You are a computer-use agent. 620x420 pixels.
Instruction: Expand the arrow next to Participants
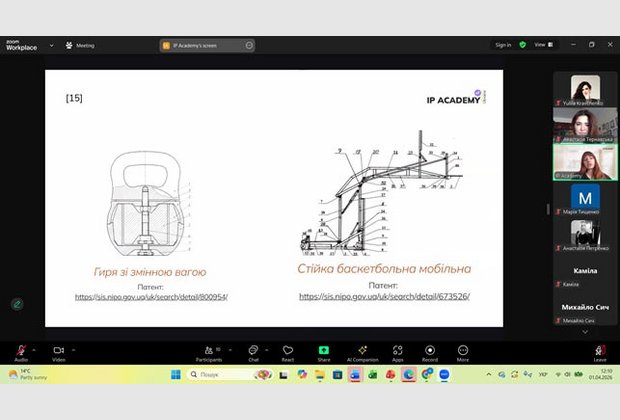(230, 350)
